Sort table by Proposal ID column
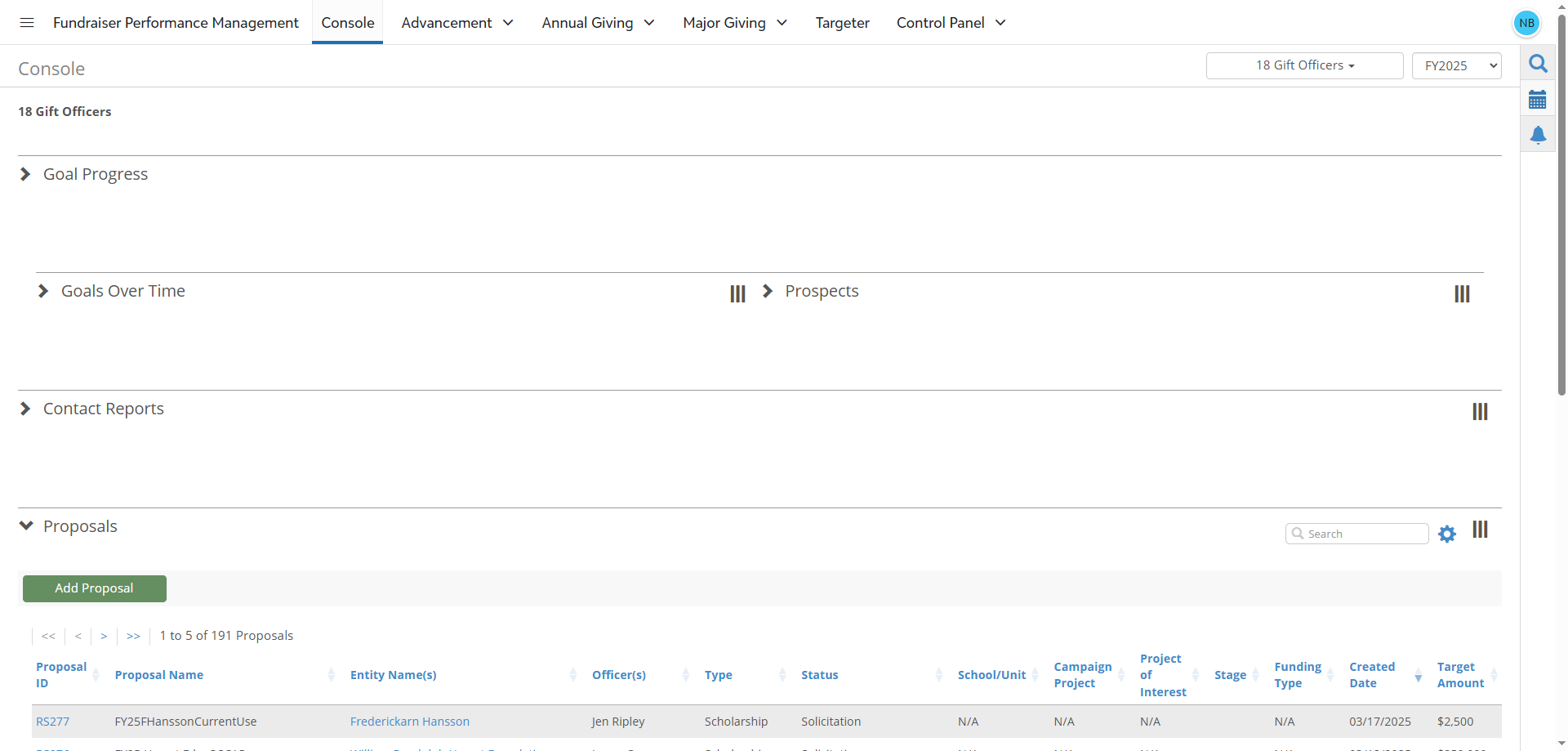This screenshot has height=751, width=1568. coord(67,675)
